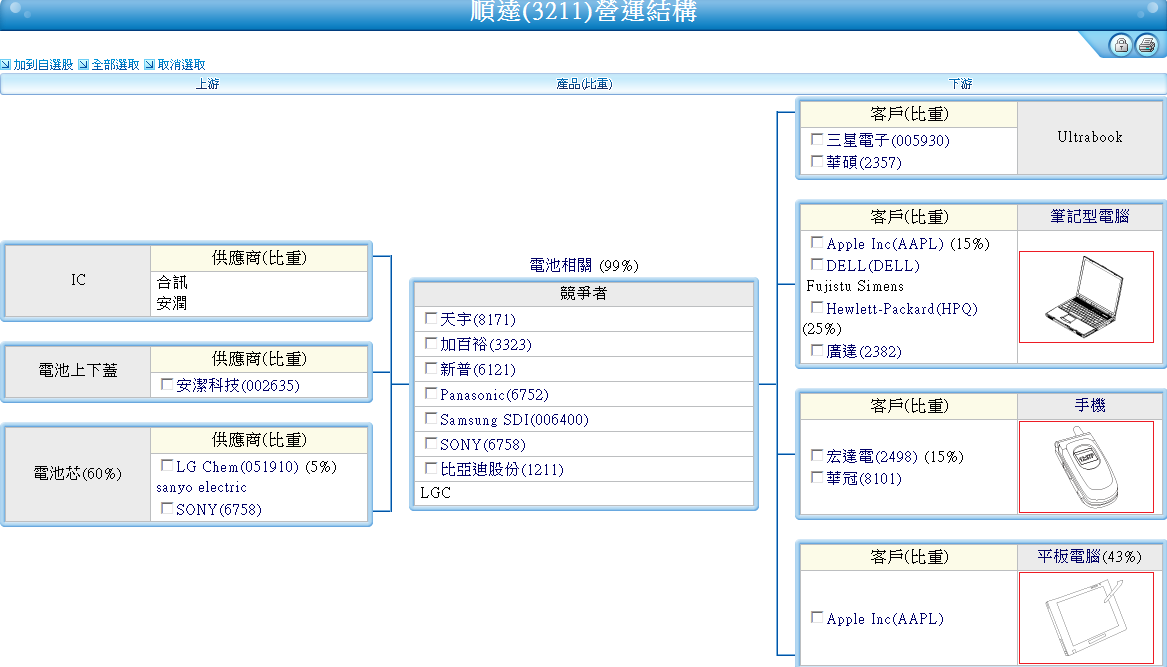Open the 手機 category link
Viewport: 1167px width, 667px height.
point(1090,406)
